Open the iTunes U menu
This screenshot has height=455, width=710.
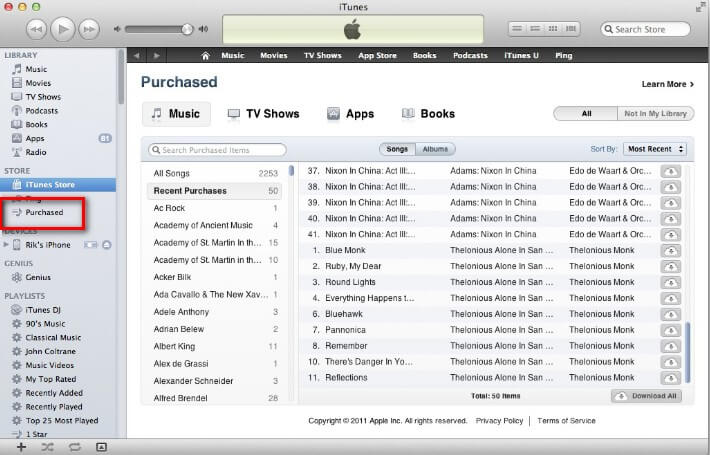[x=521, y=56]
